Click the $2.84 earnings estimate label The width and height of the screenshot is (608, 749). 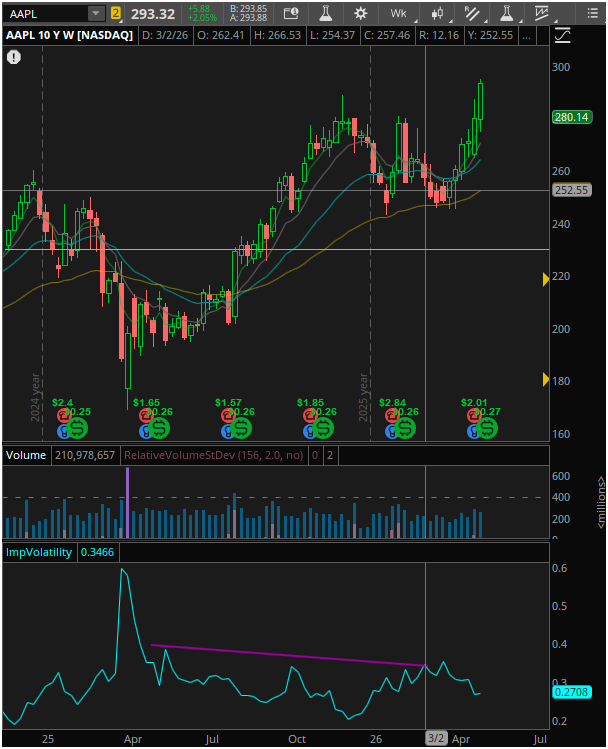(392, 403)
